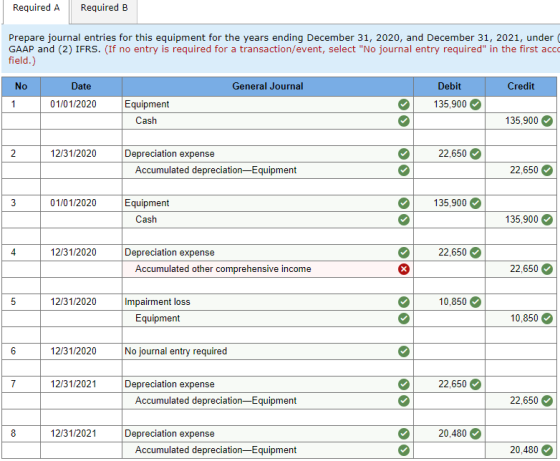This screenshot has height=461, width=560.
Task: Open the Cash account field in entry 3
Action: click(268, 220)
